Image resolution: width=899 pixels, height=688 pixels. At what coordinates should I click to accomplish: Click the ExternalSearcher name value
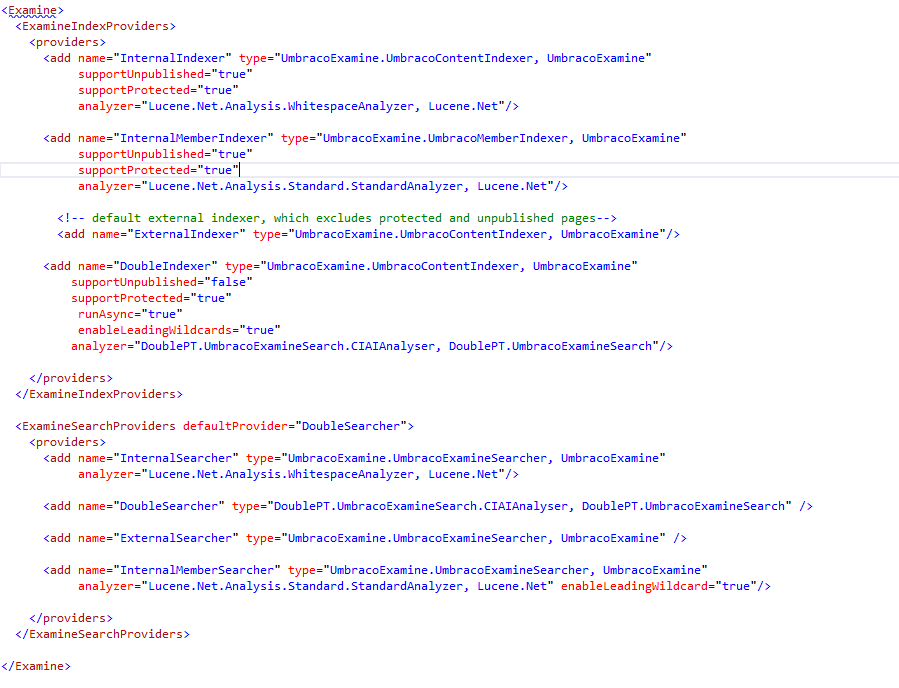(x=176, y=539)
